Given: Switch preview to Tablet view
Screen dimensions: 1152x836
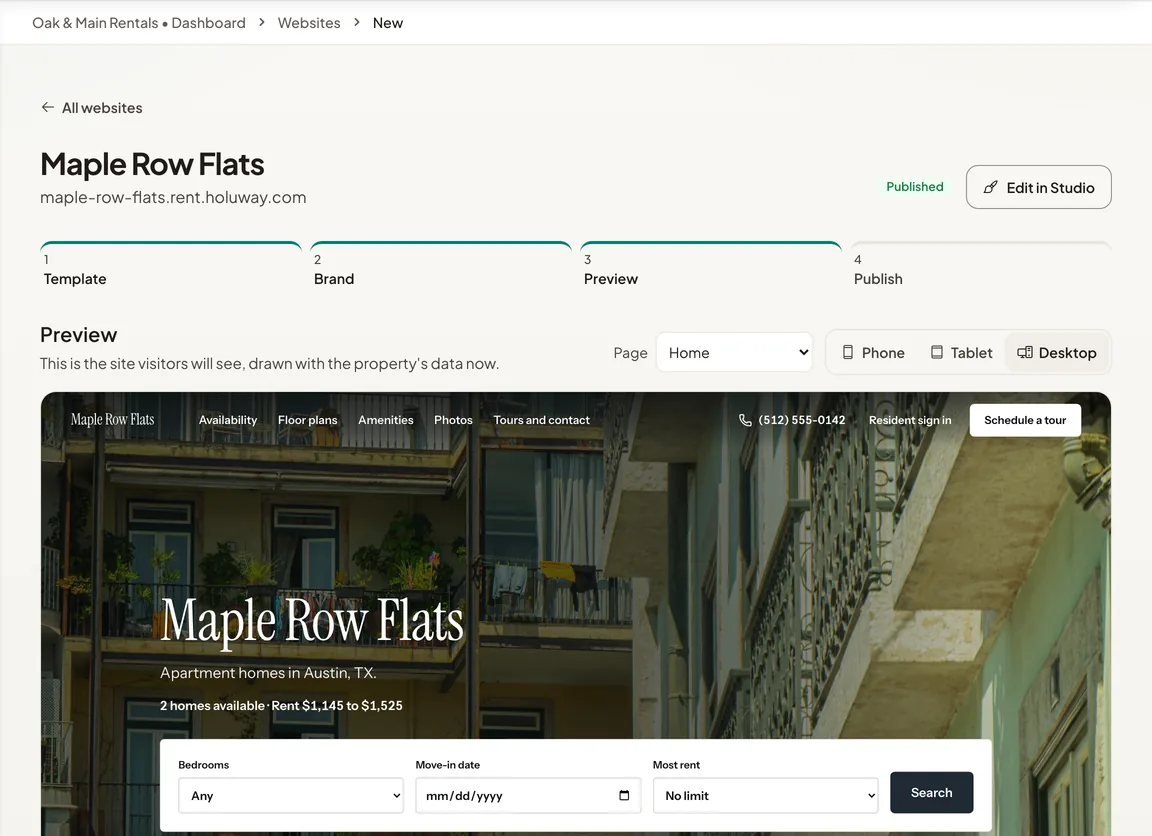Looking at the screenshot, I should pos(961,353).
